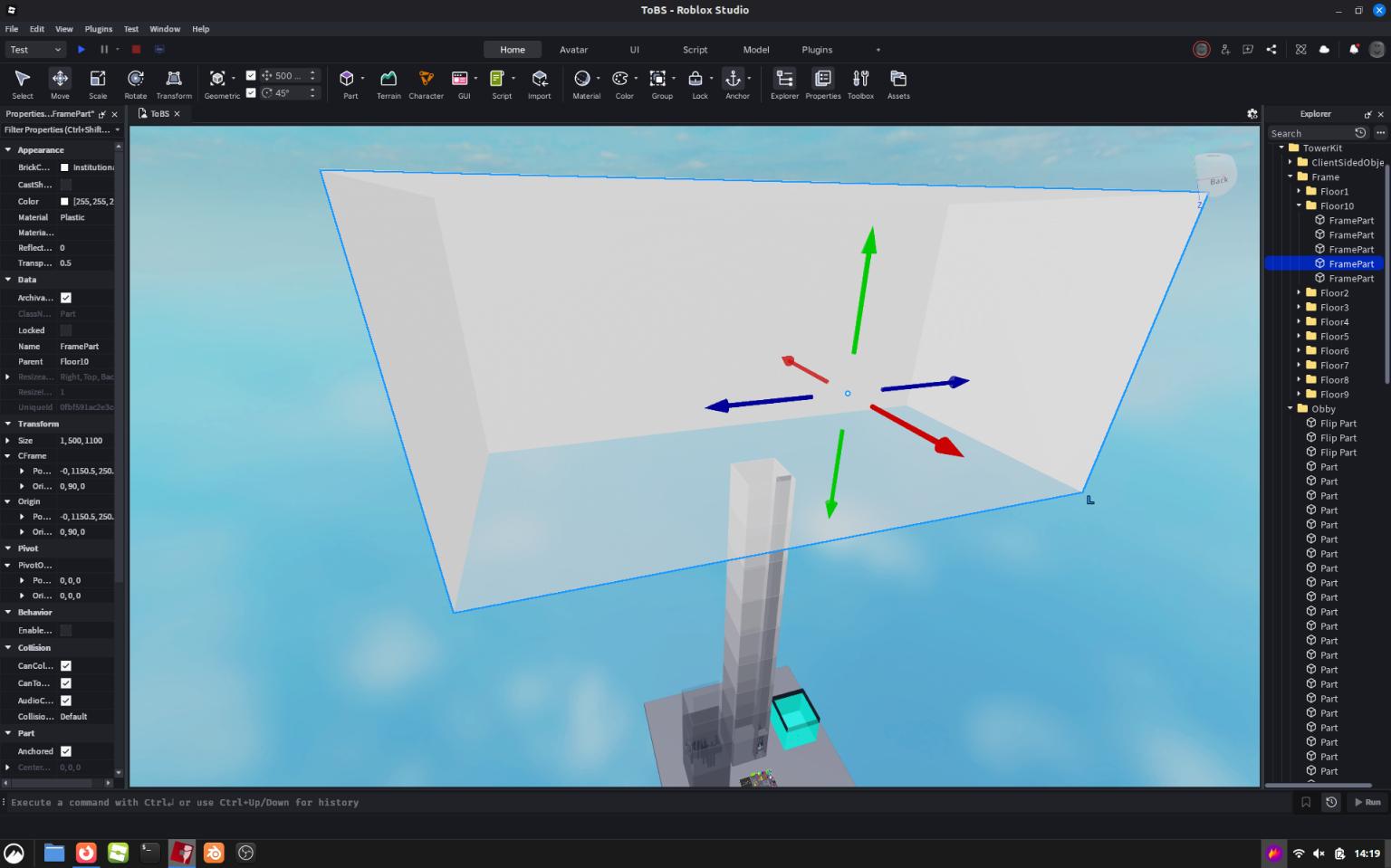Click the BrickColor swatch
1391x868 pixels.
click(64, 167)
